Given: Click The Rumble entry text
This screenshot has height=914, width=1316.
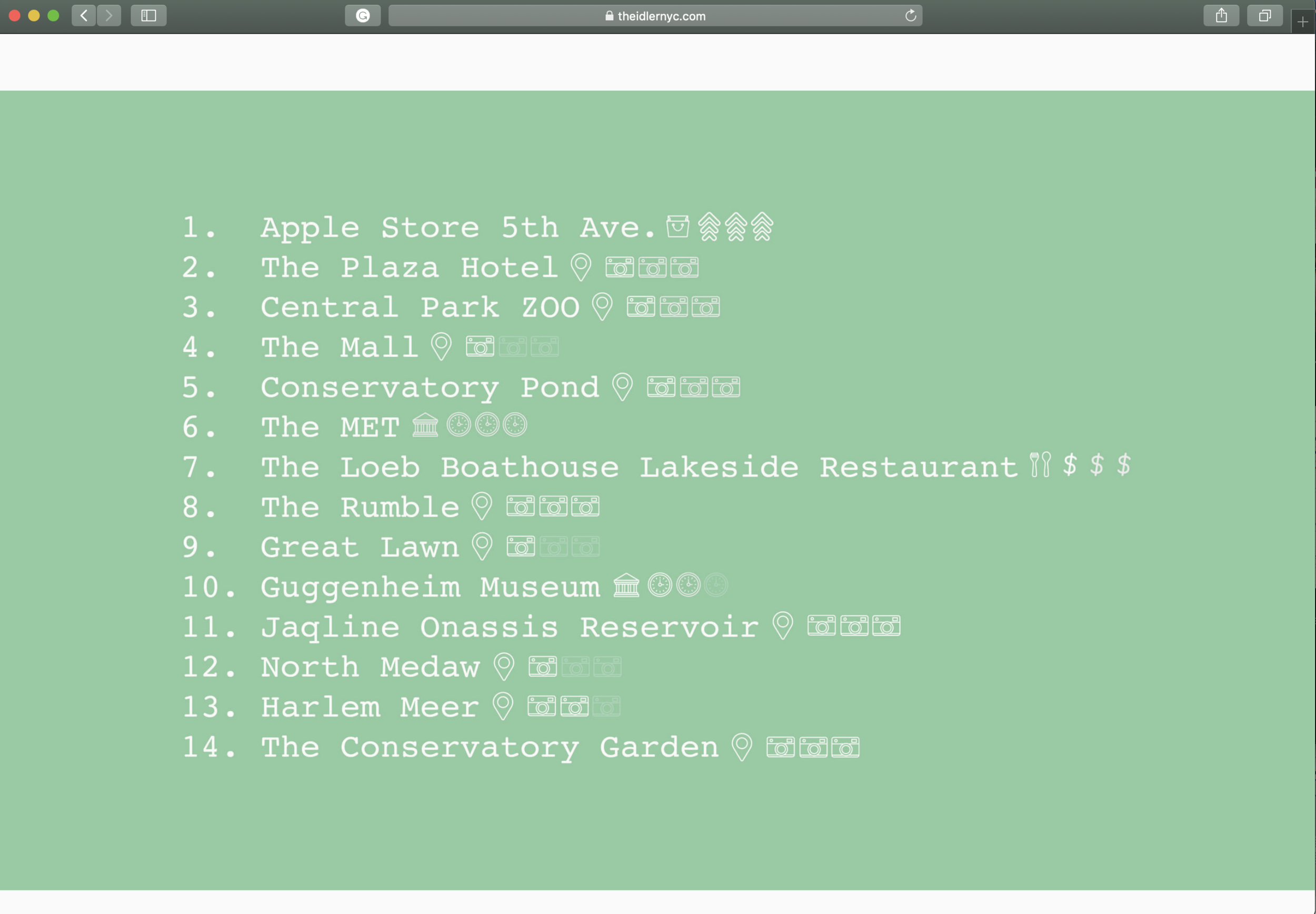Looking at the screenshot, I should coord(360,508).
